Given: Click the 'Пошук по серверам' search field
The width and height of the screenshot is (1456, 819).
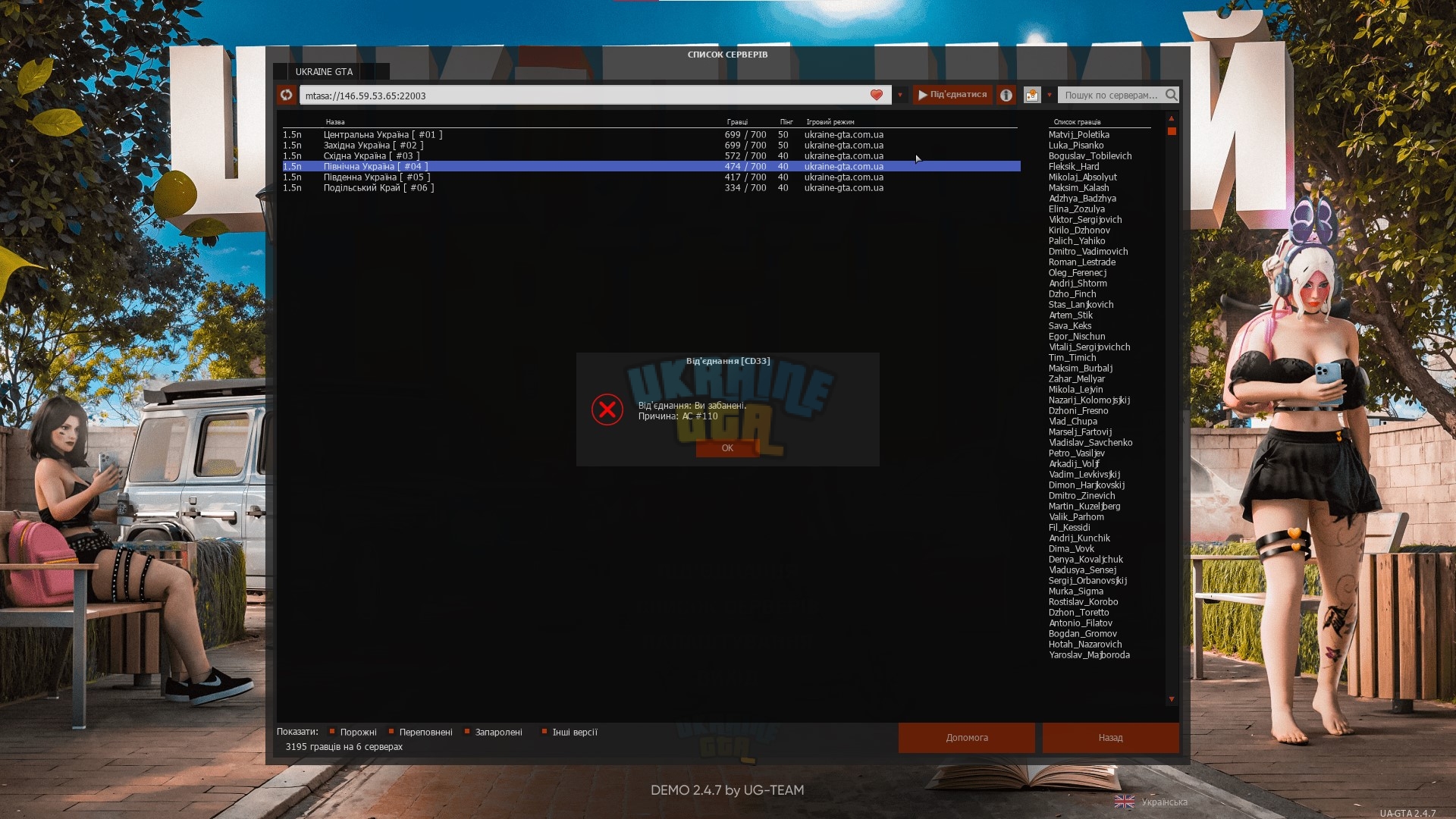Looking at the screenshot, I should 1111,95.
